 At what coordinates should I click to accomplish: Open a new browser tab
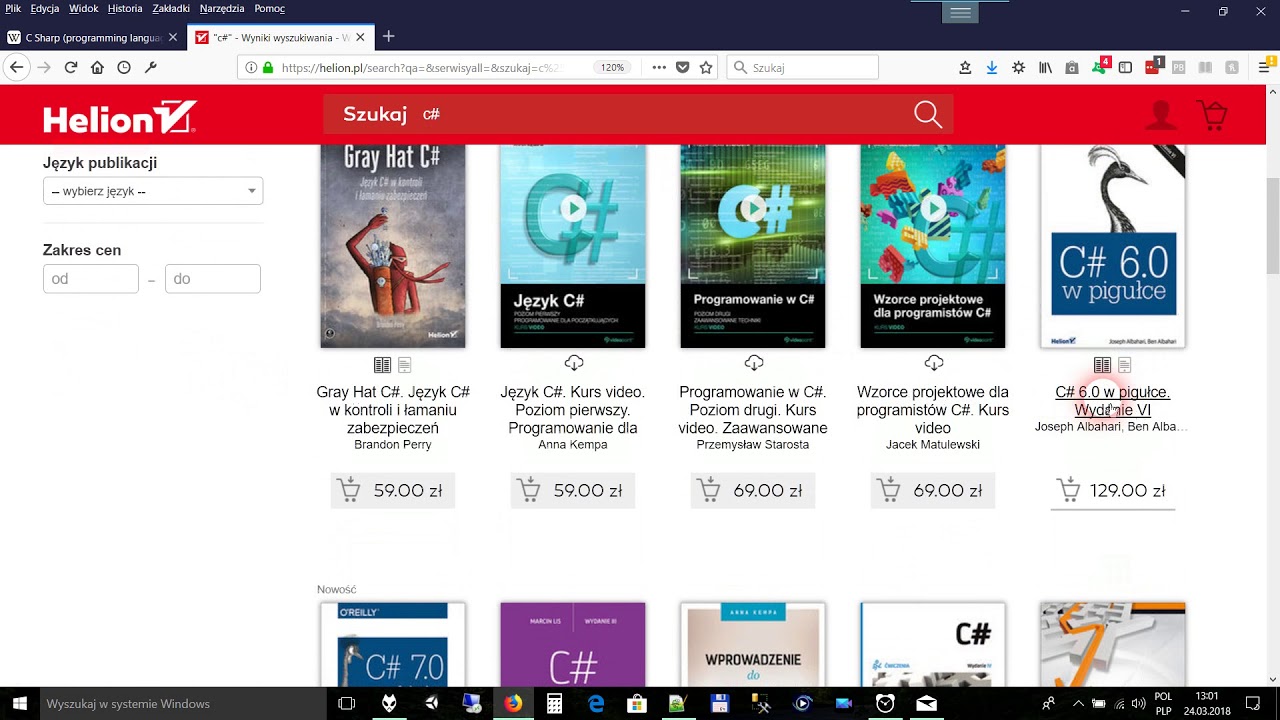coord(389,37)
